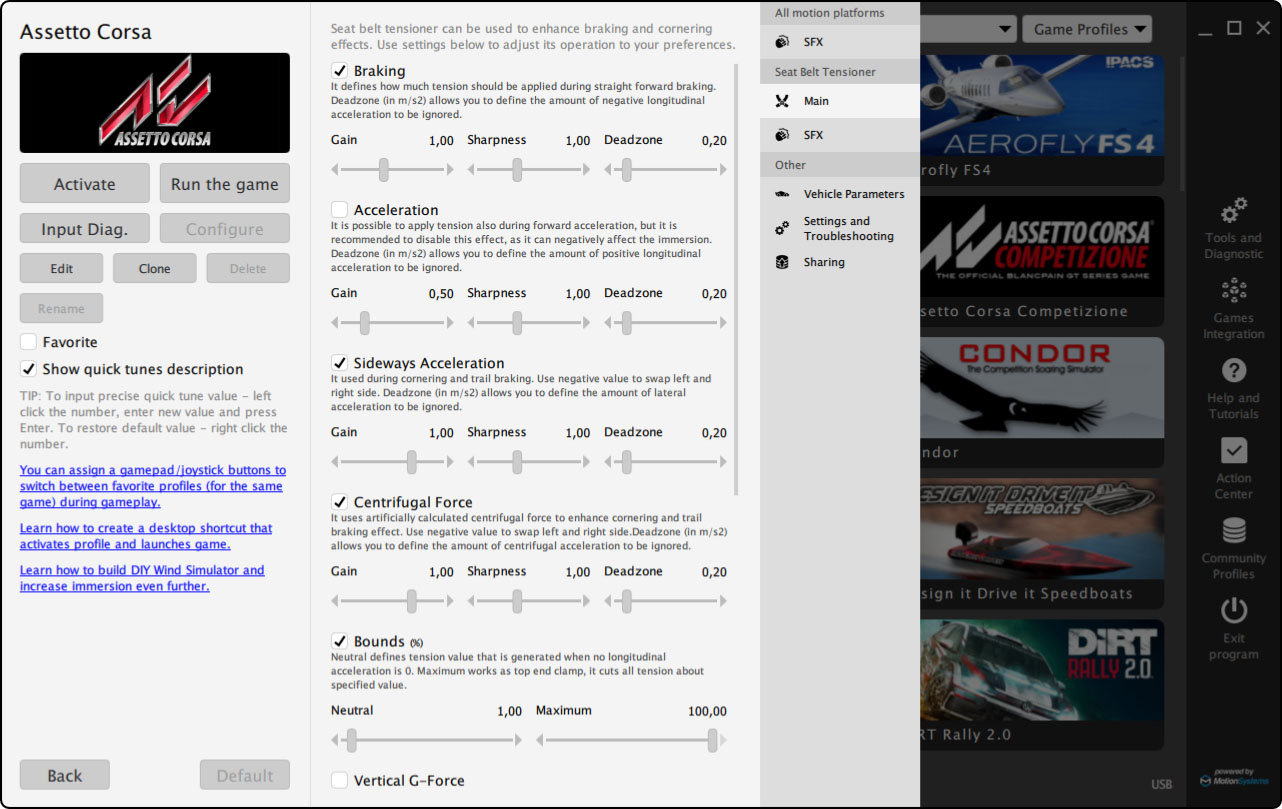Open the Sharing section

[840, 262]
